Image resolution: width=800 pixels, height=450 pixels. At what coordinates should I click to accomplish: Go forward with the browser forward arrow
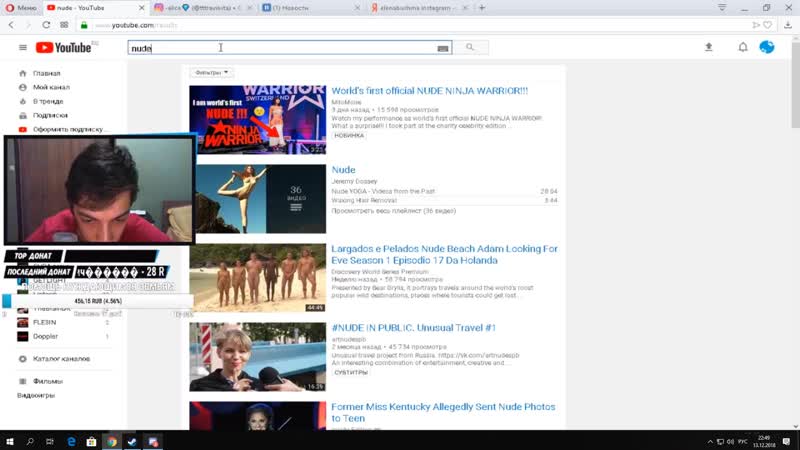(28, 24)
